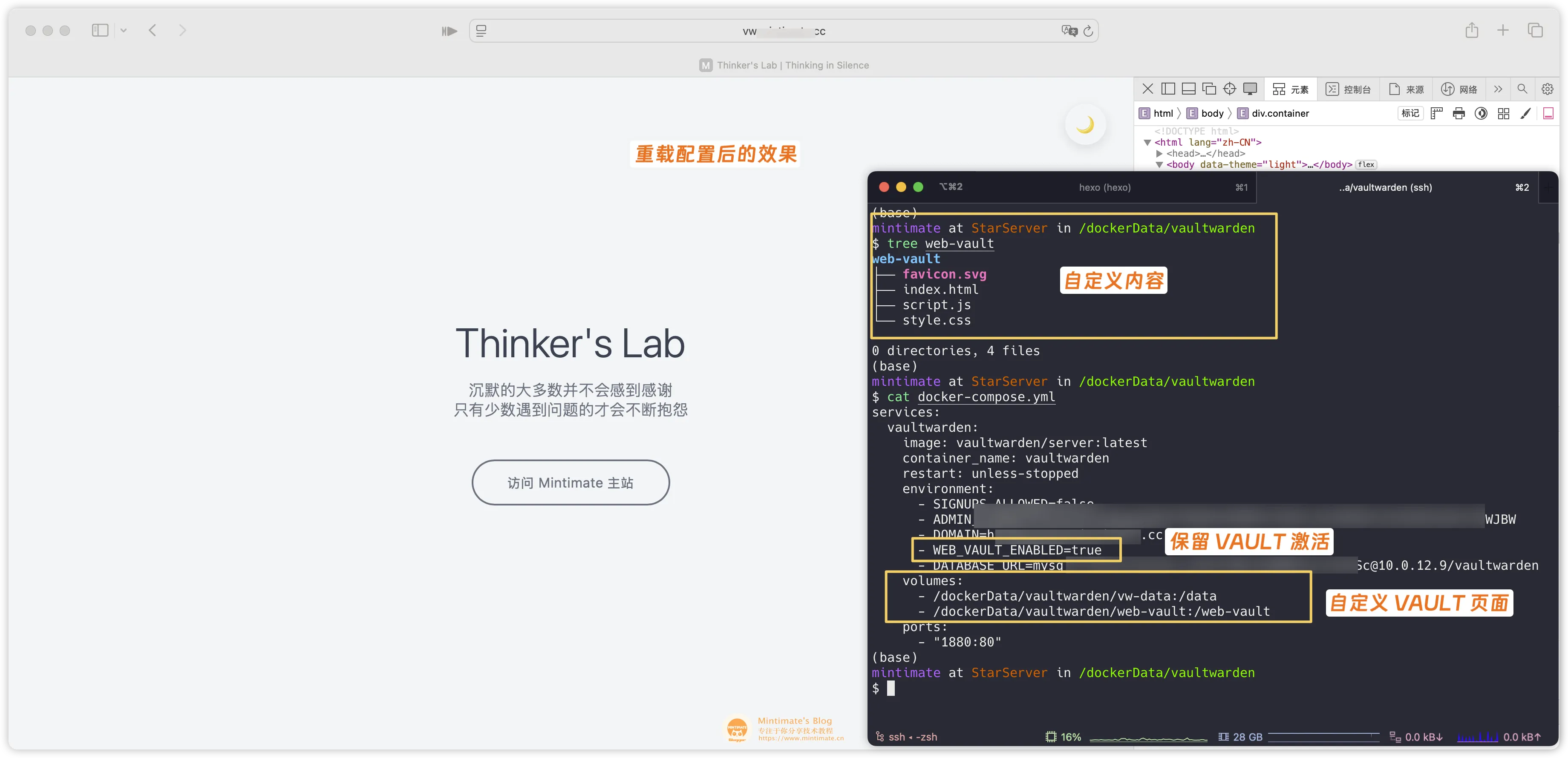
Task: Switch to the hexo (hexo) terminal tab
Action: pos(1105,188)
